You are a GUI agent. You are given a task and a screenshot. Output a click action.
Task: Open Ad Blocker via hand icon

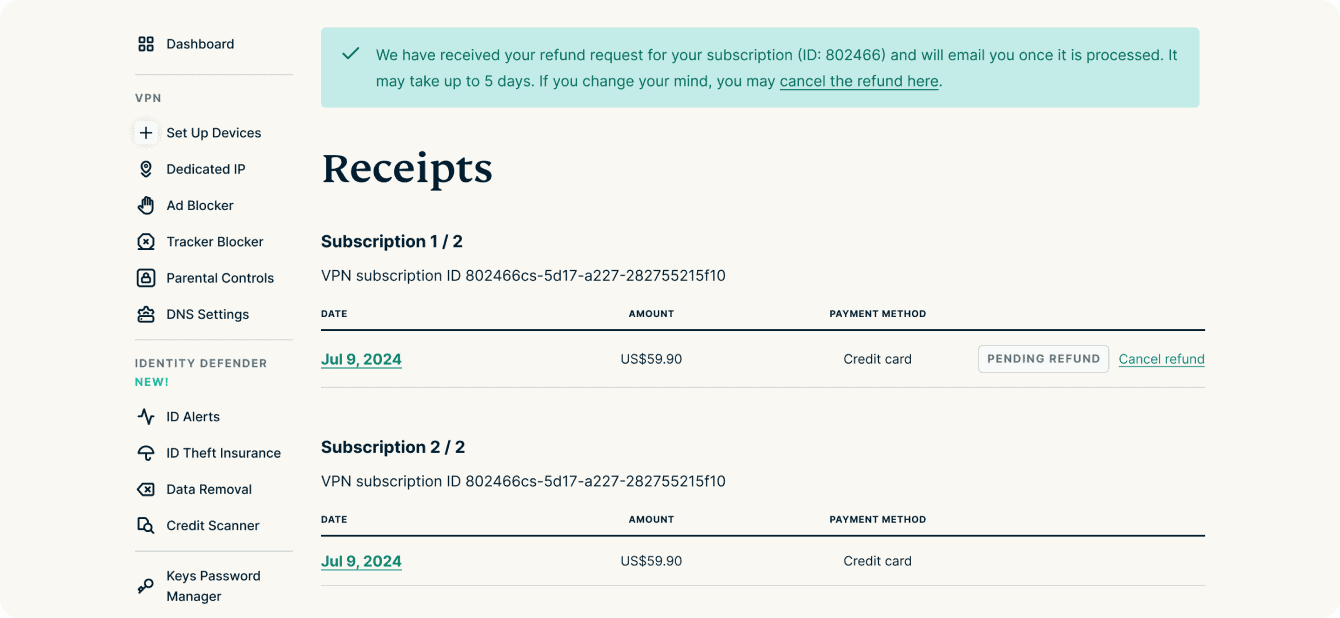(x=146, y=205)
